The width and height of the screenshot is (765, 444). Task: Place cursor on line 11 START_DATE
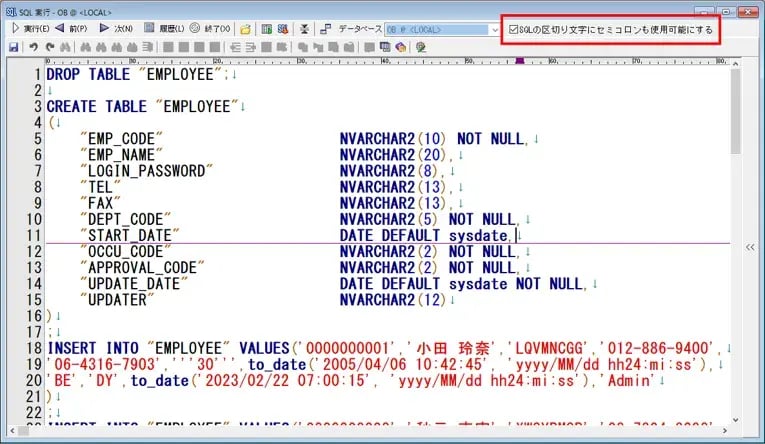pyautogui.click(x=131, y=235)
